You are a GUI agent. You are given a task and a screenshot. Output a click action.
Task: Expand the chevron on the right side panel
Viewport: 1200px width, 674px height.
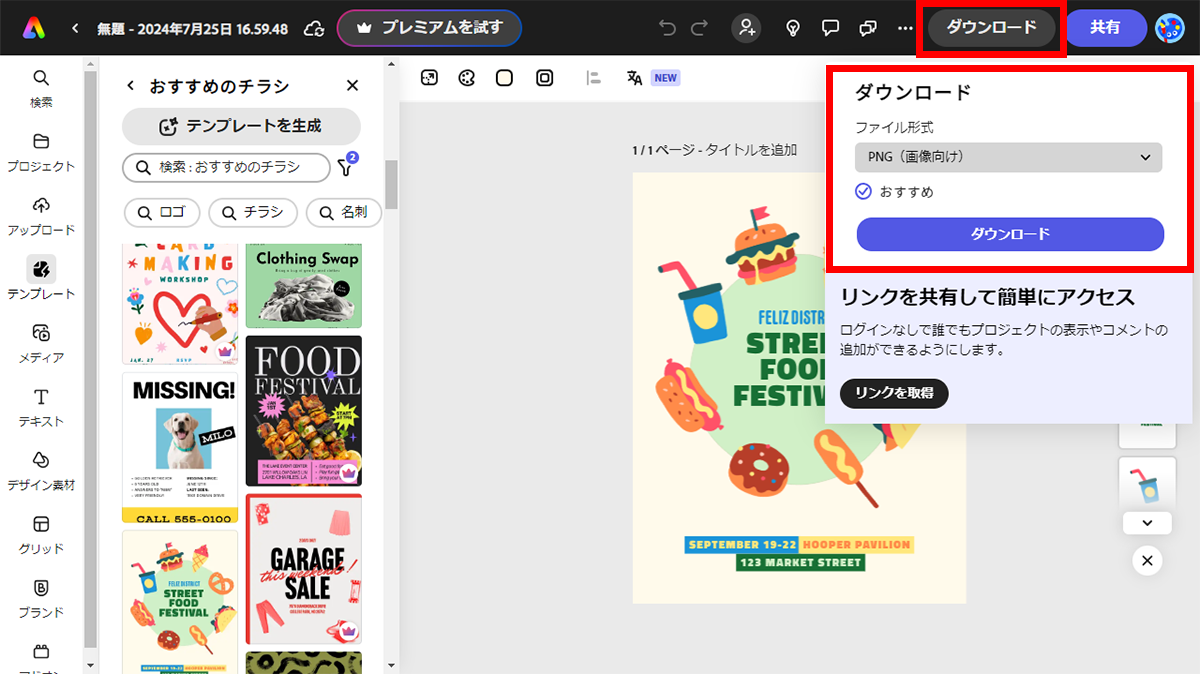click(1147, 523)
